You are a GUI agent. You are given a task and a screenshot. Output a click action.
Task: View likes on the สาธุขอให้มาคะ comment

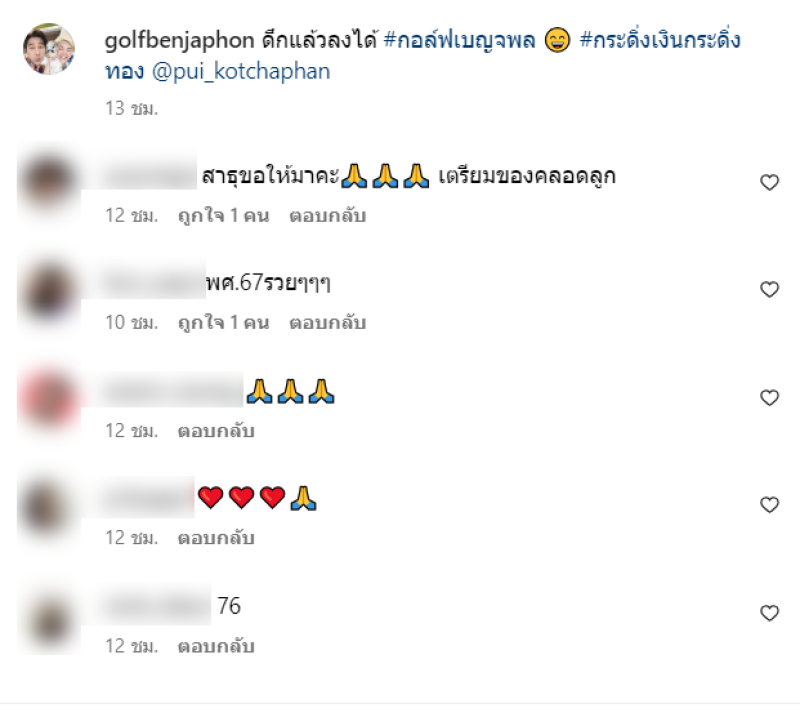[223, 216]
